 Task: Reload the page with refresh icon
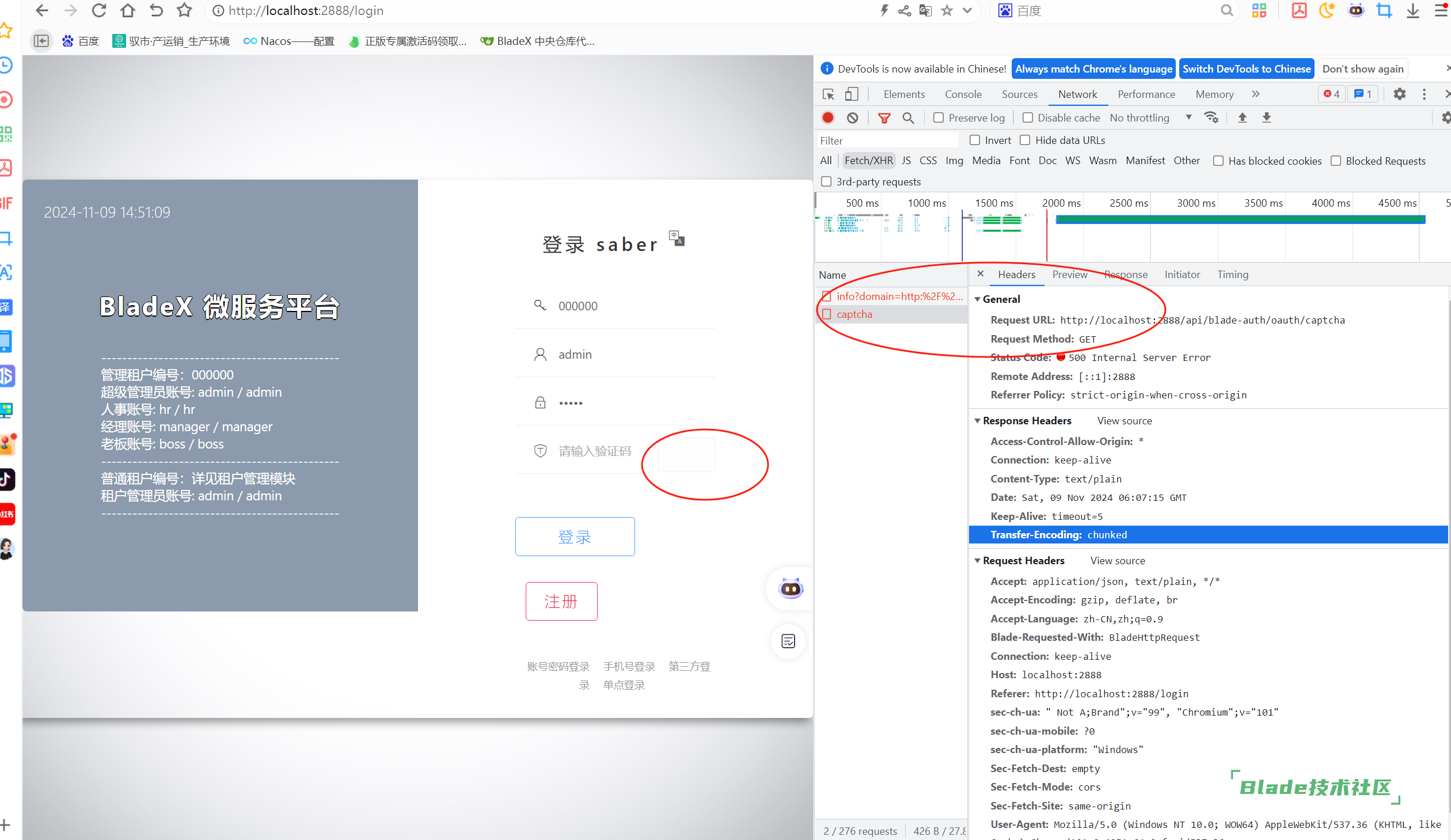pyautogui.click(x=99, y=10)
